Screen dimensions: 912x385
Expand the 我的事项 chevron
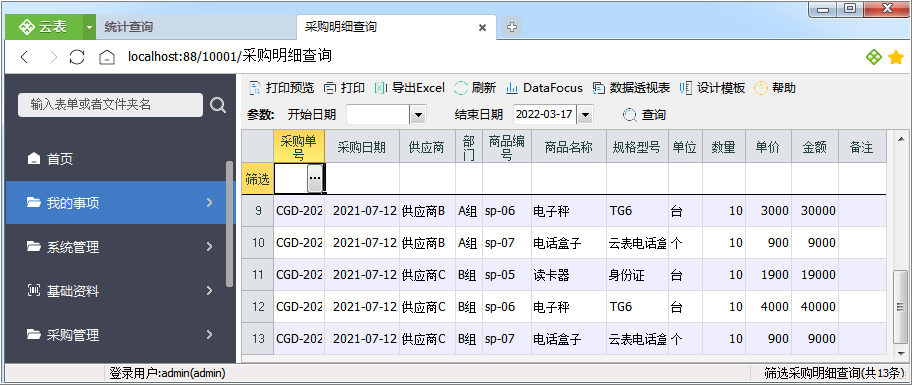[x=210, y=202]
